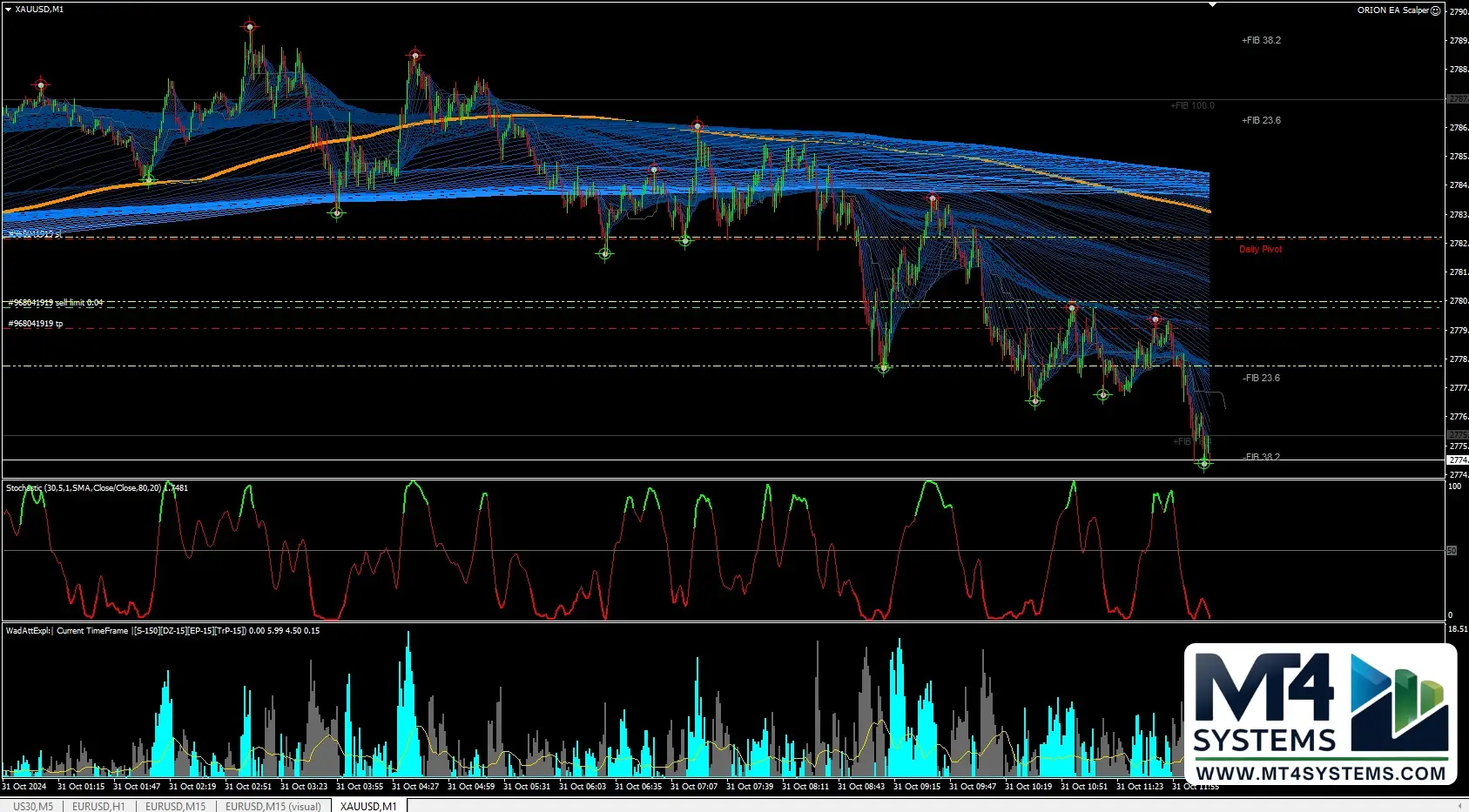The image size is (1469, 812).
Task: Click the chart shift triangle marker at top
Action: (x=1212, y=5)
